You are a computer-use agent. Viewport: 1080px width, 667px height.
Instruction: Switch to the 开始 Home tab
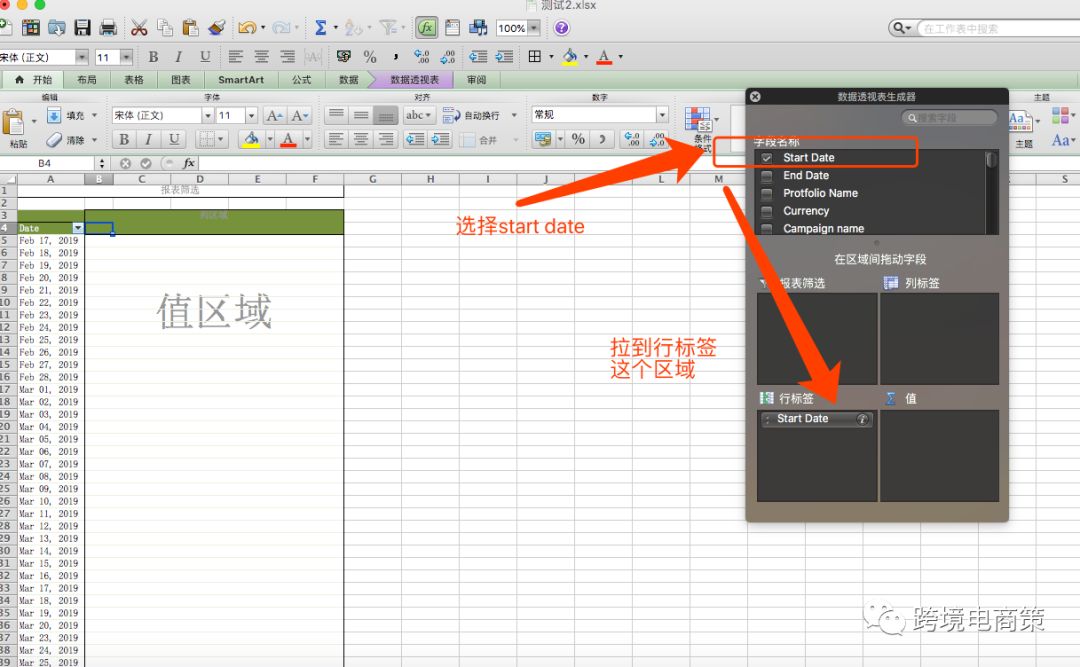click(x=32, y=80)
